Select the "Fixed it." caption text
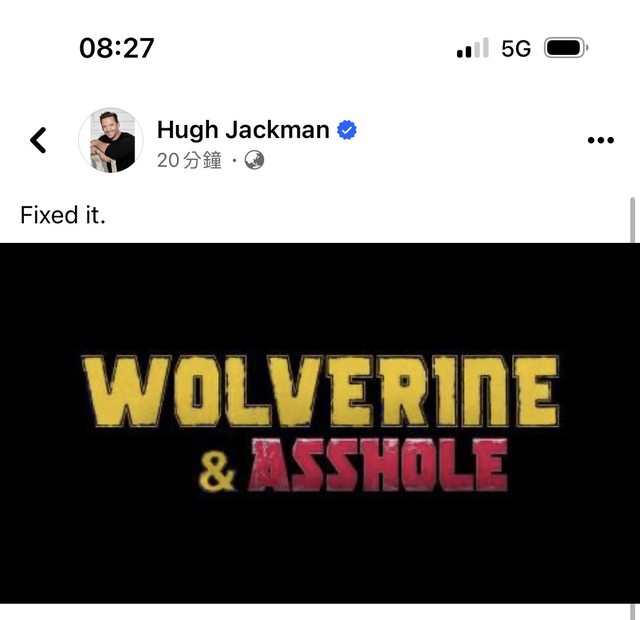This screenshot has height=620, width=640. pyautogui.click(x=63, y=215)
